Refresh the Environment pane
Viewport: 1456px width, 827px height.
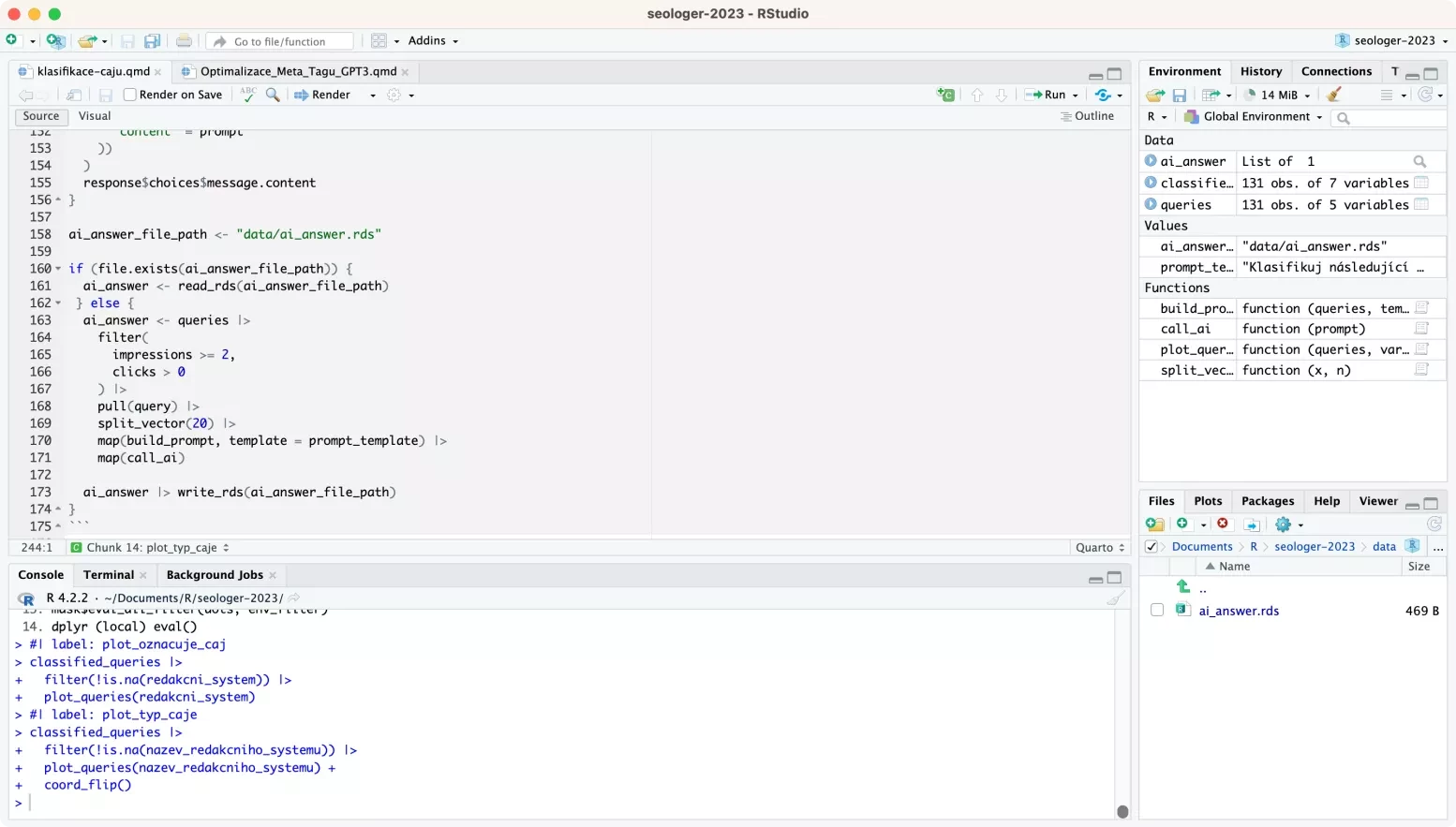(1425, 94)
